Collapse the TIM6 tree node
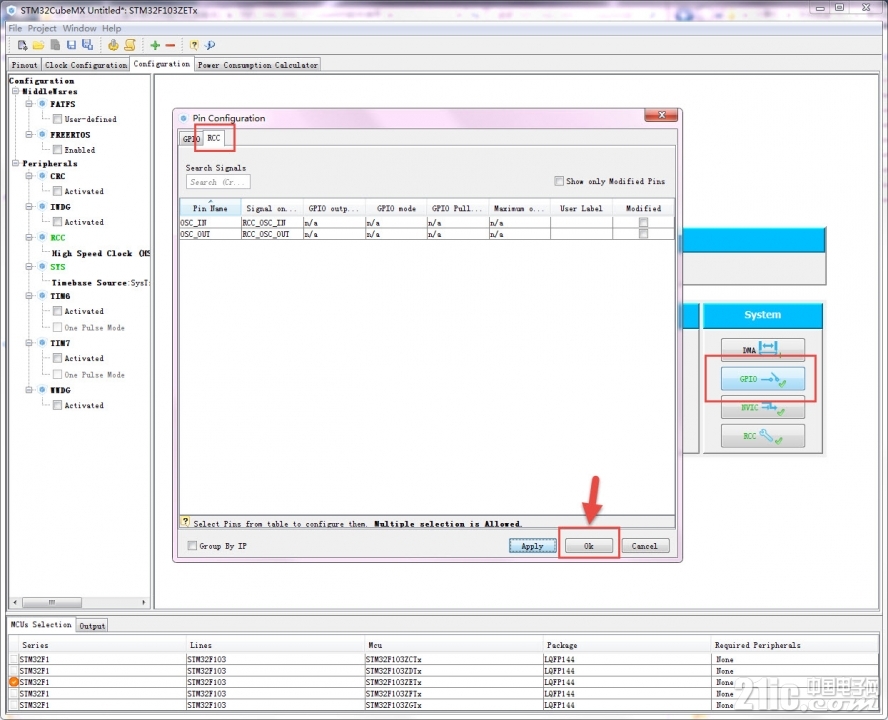The height and width of the screenshot is (720, 888). [29, 296]
